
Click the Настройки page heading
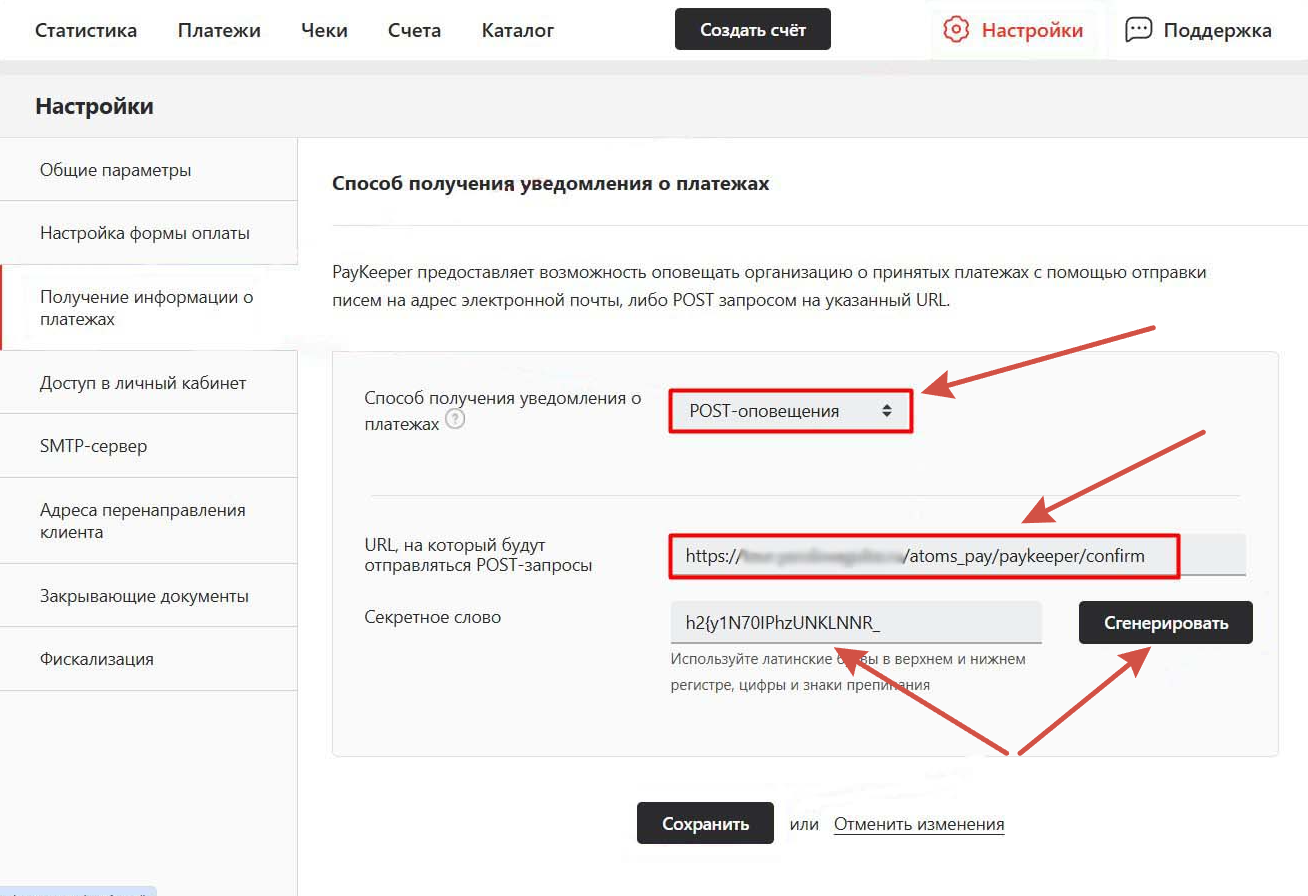pos(95,106)
